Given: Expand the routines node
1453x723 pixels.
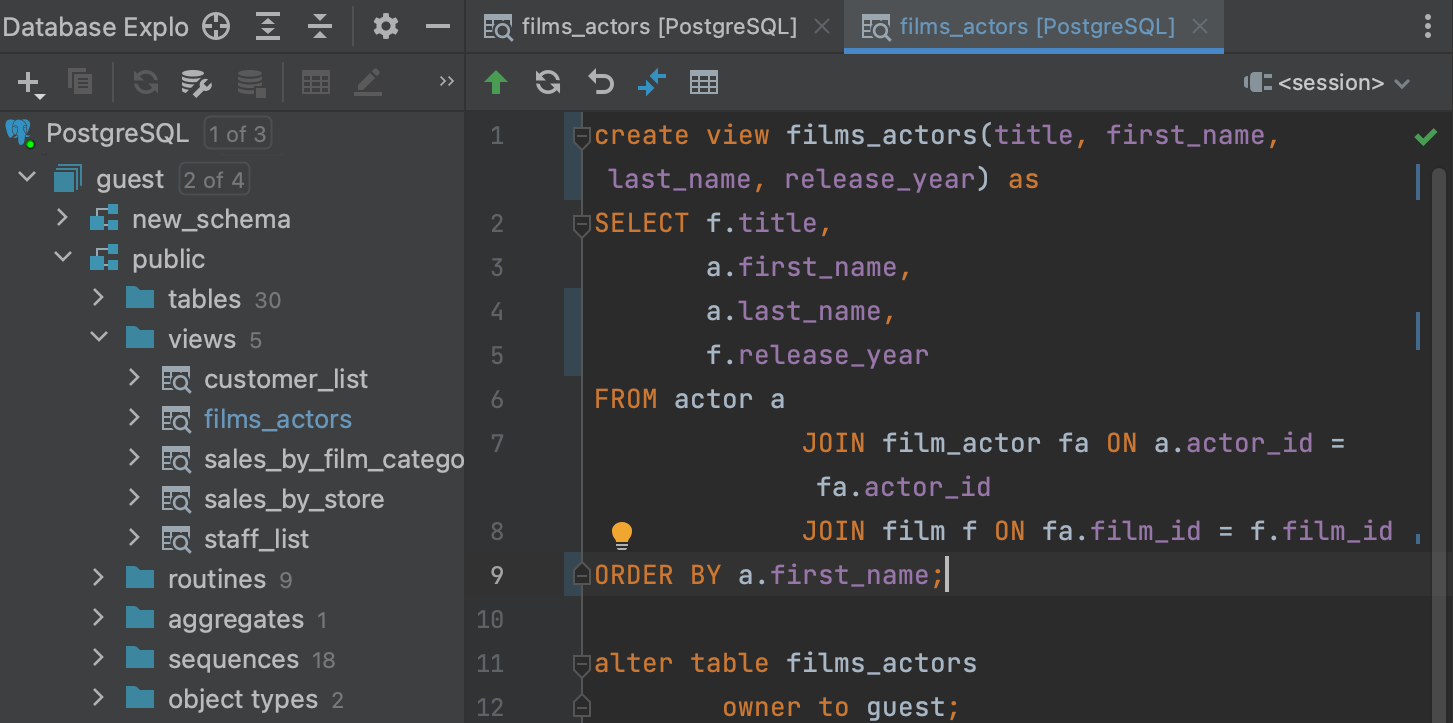Looking at the screenshot, I should pos(98,579).
